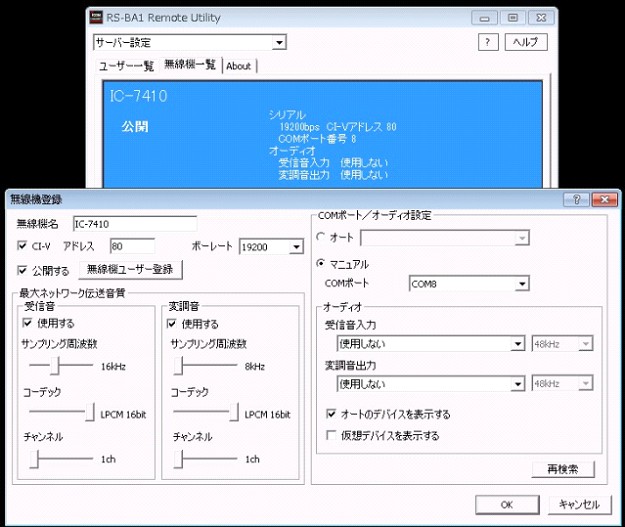This screenshot has width=625, height=527.
Task: Toggle the CI-V checkbox
Action: [x=22, y=246]
